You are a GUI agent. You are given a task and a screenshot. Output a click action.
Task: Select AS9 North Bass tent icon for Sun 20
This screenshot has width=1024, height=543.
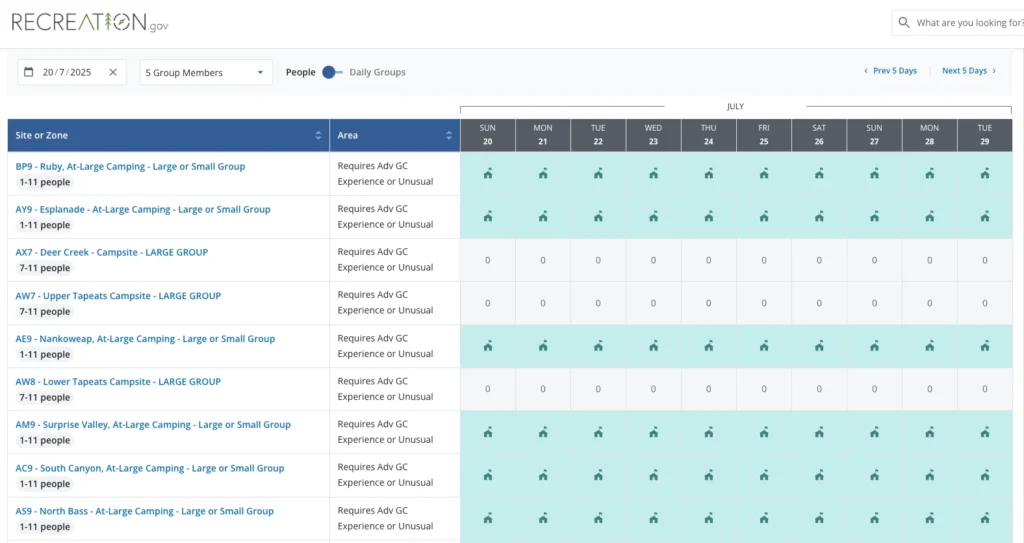[x=488, y=519]
